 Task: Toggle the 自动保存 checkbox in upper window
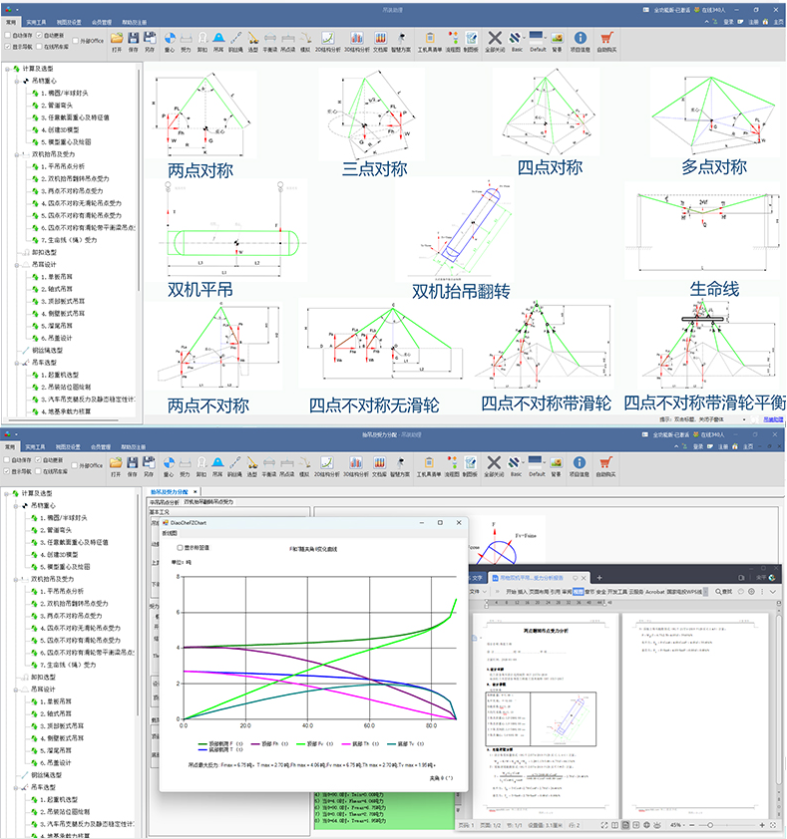tap(7, 35)
